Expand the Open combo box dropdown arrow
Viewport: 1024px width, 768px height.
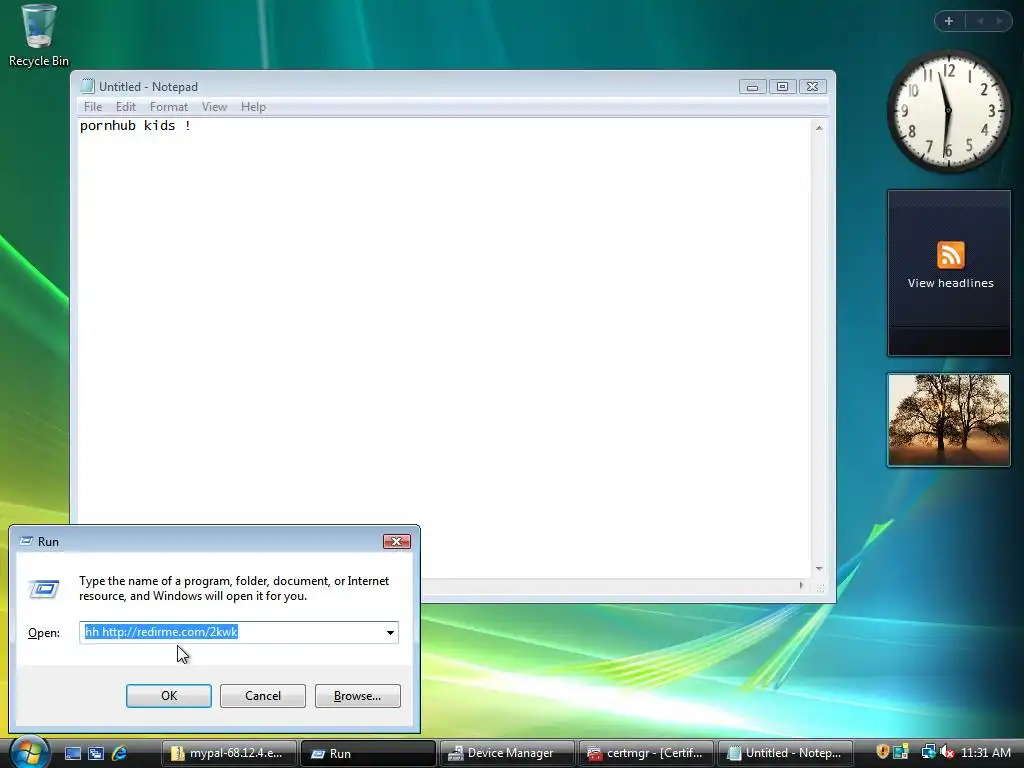click(x=390, y=632)
